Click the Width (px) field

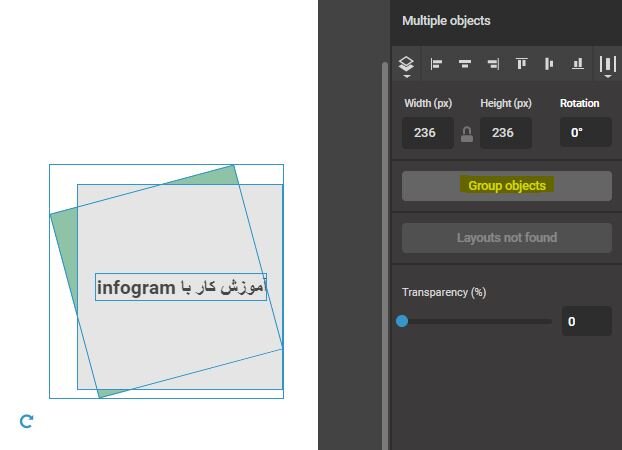pos(428,133)
